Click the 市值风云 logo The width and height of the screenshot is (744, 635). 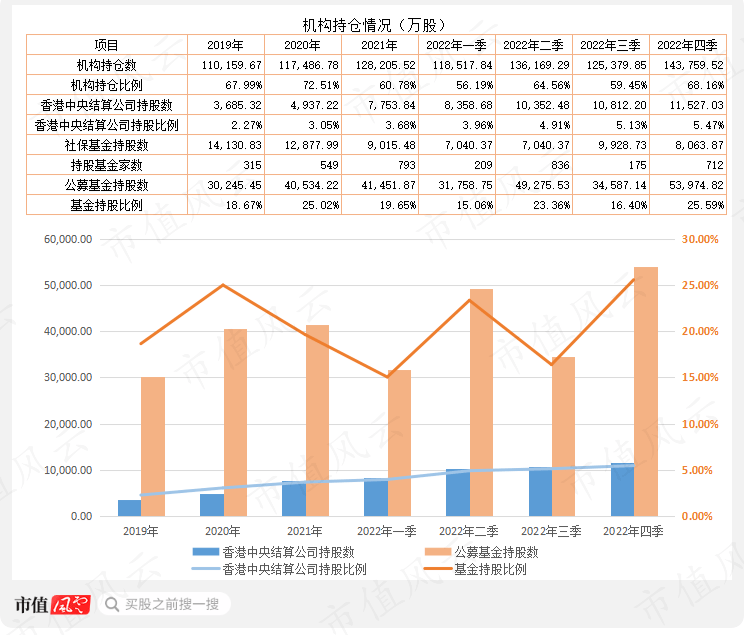point(52,604)
